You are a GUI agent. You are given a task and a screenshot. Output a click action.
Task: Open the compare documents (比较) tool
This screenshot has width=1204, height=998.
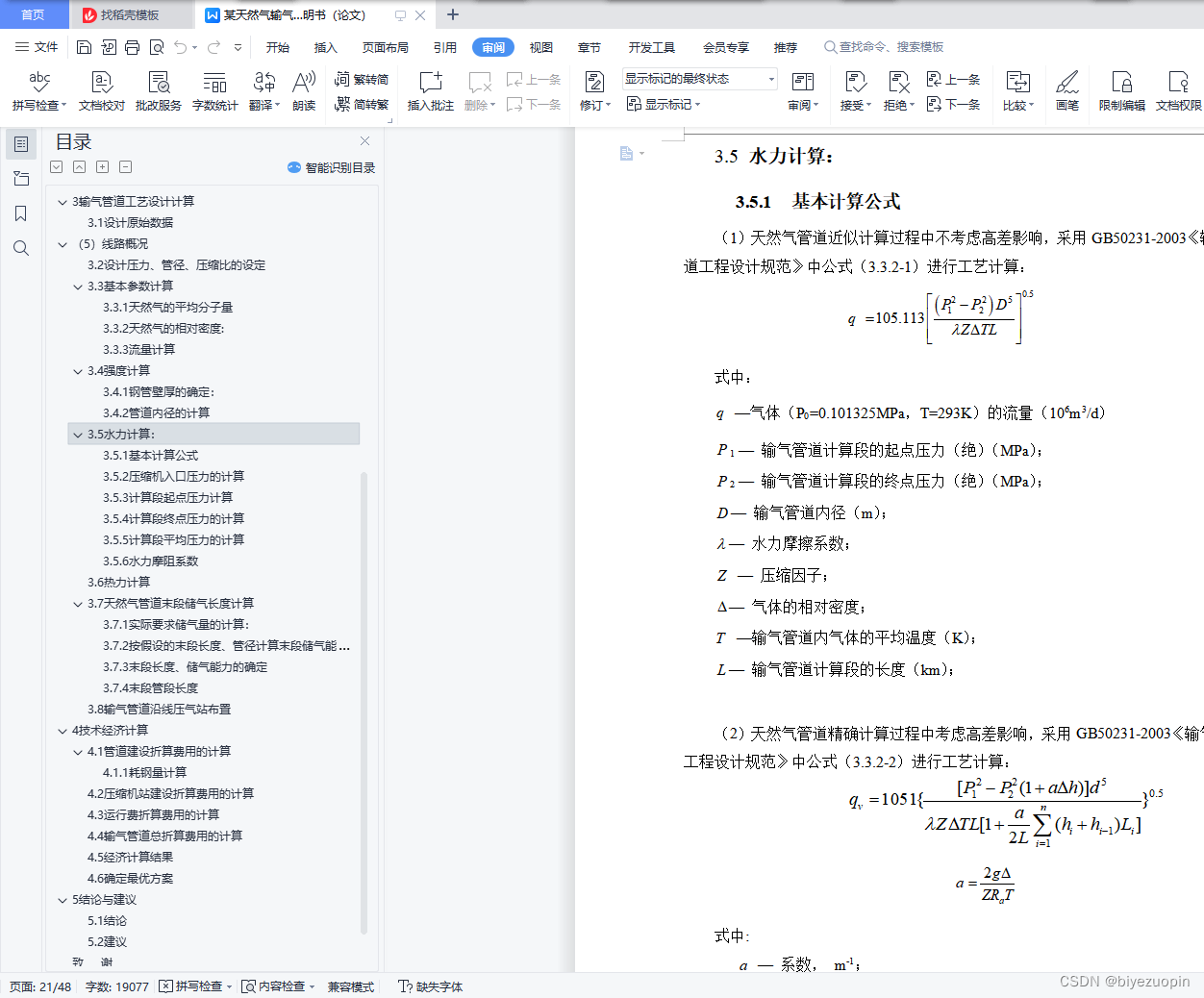(x=1017, y=91)
